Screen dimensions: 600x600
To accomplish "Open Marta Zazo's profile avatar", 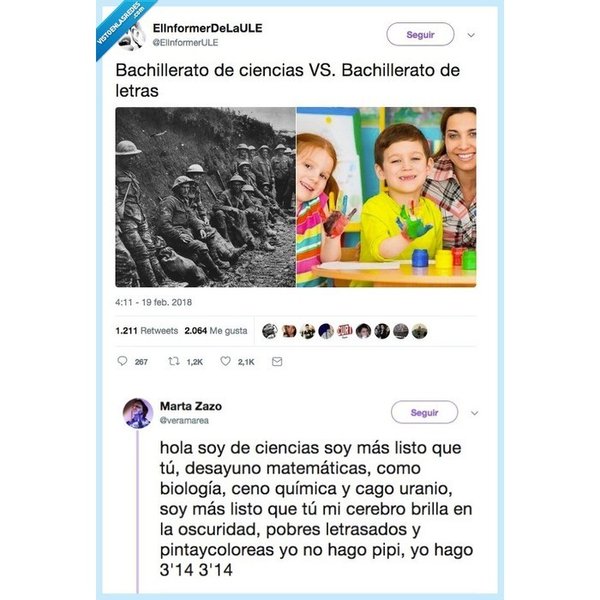I will click(138, 413).
